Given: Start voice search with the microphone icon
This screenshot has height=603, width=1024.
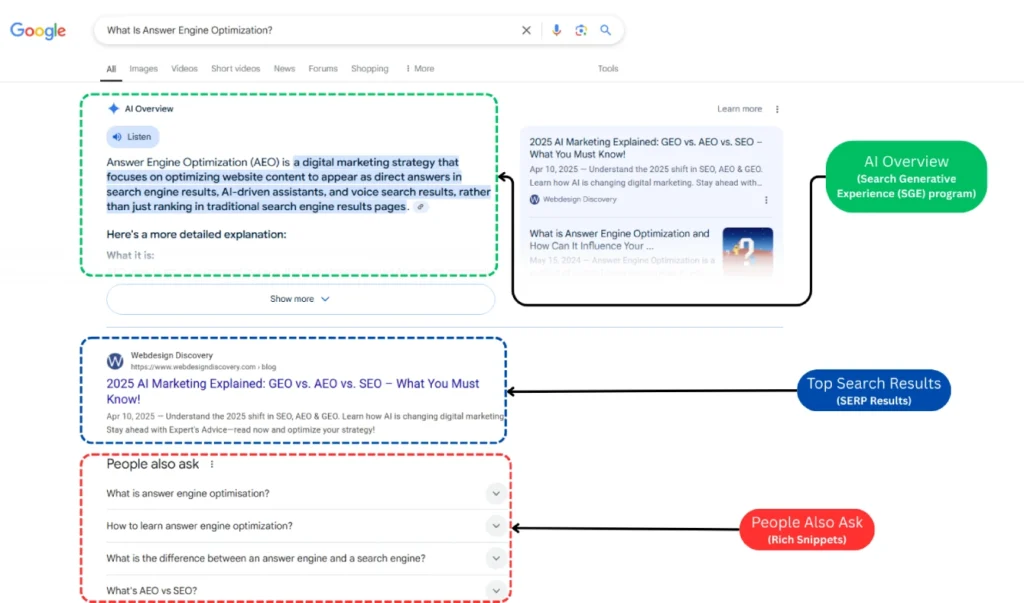Looking at the screenshot, I should coord(556,30).
